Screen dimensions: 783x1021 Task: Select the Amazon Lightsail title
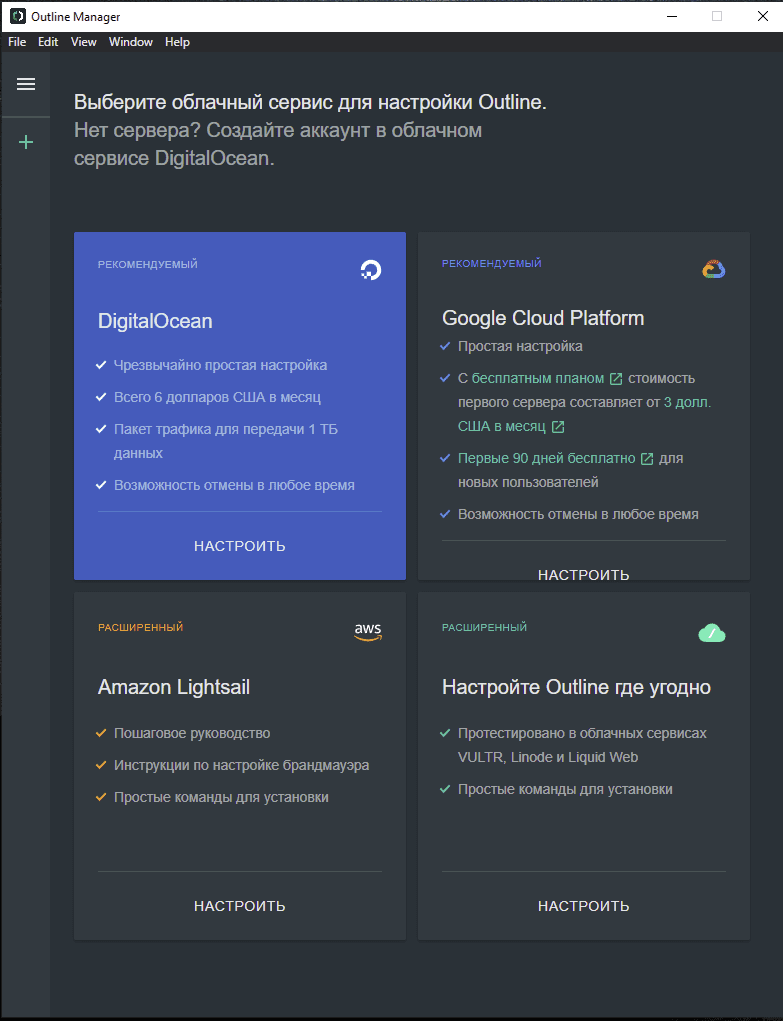[174, 687]
